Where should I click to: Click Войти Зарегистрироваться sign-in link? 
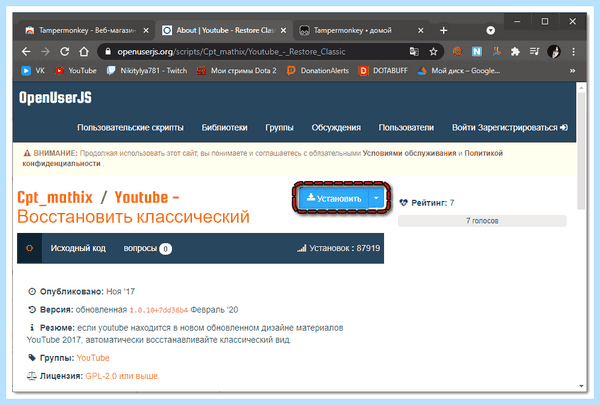[x=510, y=127]
